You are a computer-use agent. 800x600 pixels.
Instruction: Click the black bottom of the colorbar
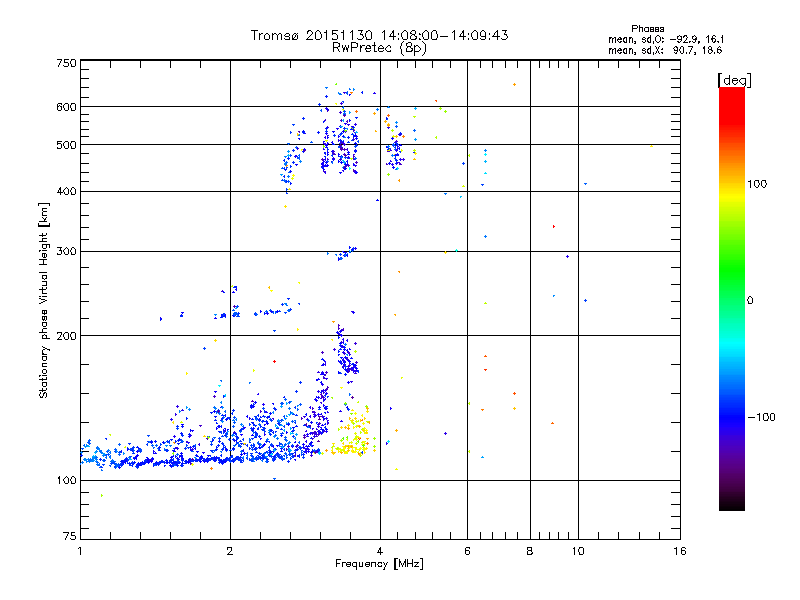[x=732, y=503]
